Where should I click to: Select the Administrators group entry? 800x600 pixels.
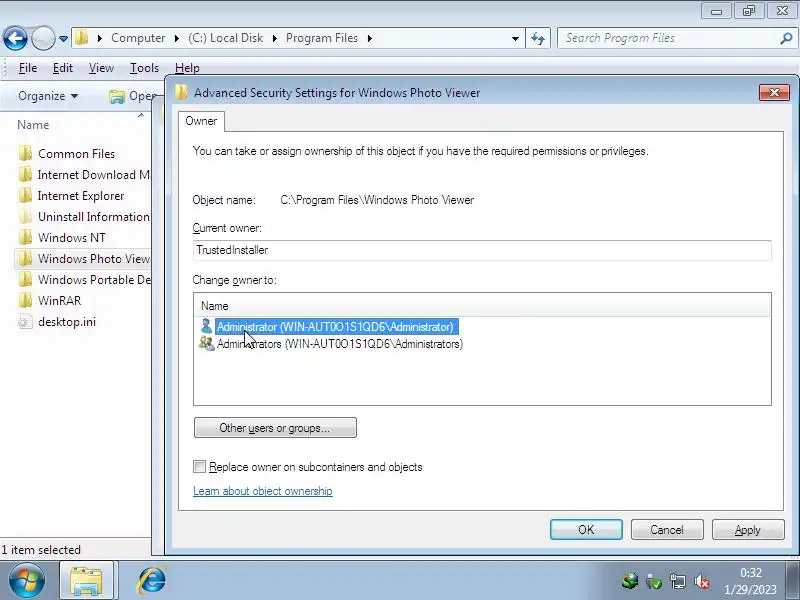[340, 344]
